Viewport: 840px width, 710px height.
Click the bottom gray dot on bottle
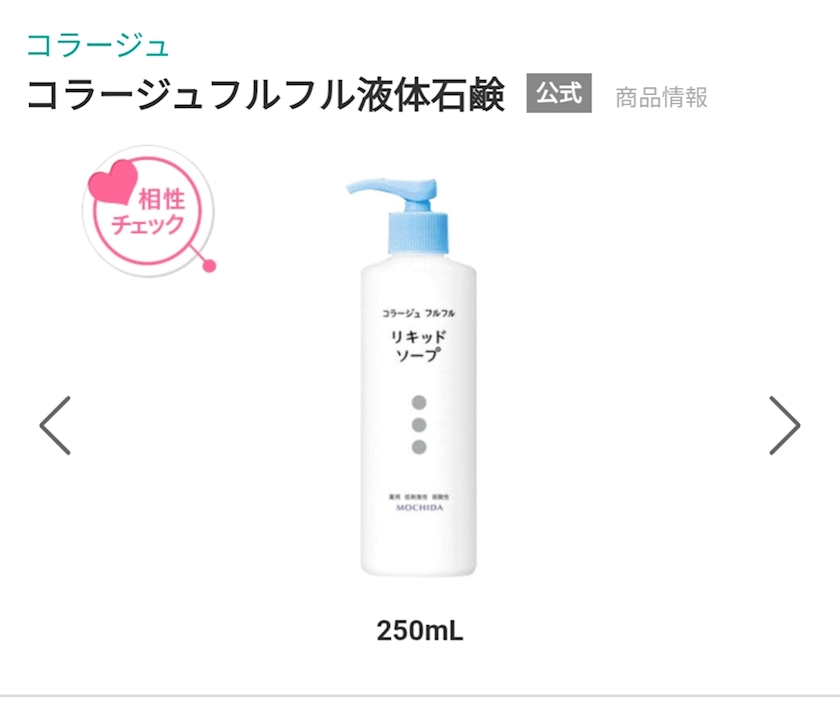pos(419,447)
